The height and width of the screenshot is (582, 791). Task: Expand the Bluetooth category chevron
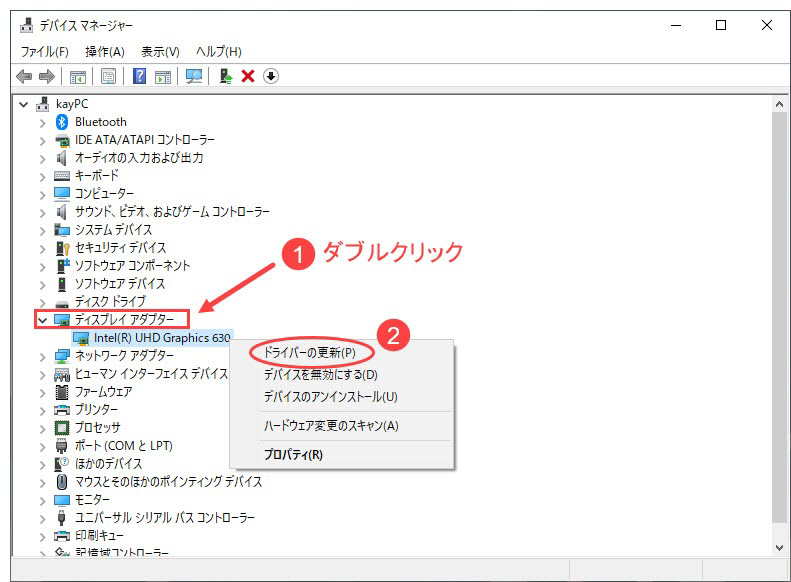coord(43,123)
